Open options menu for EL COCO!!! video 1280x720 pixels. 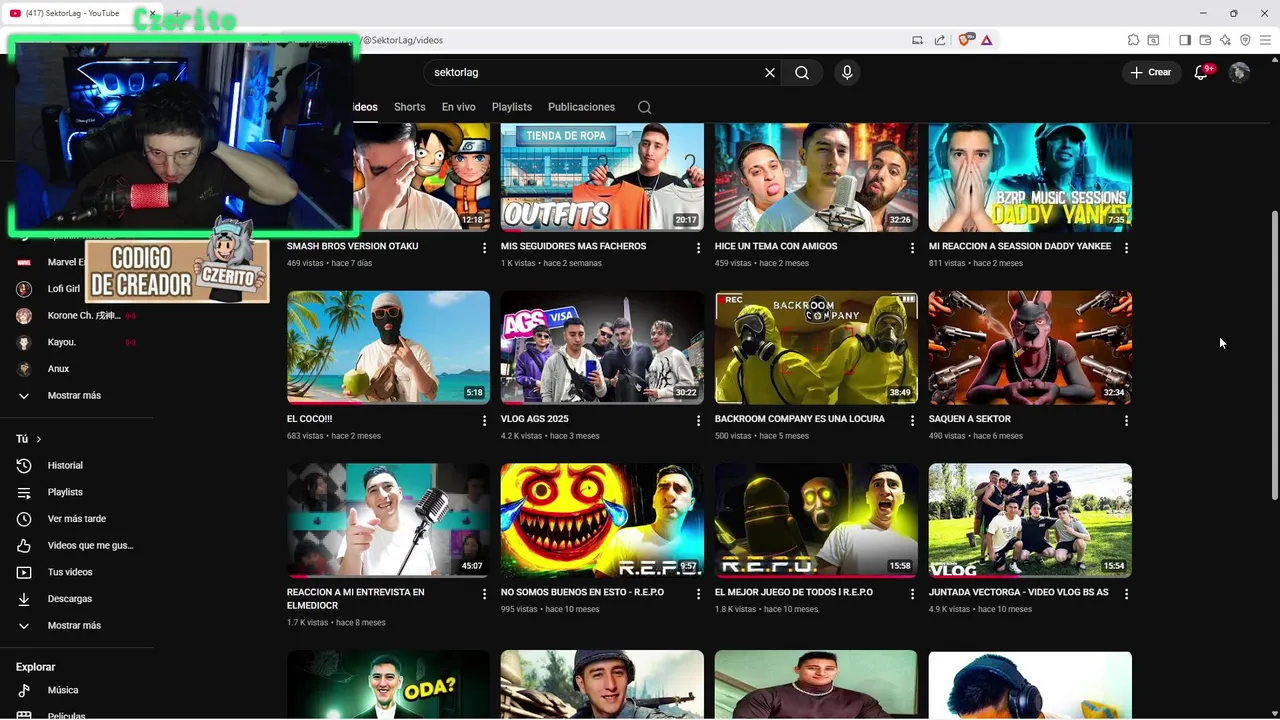484,421
